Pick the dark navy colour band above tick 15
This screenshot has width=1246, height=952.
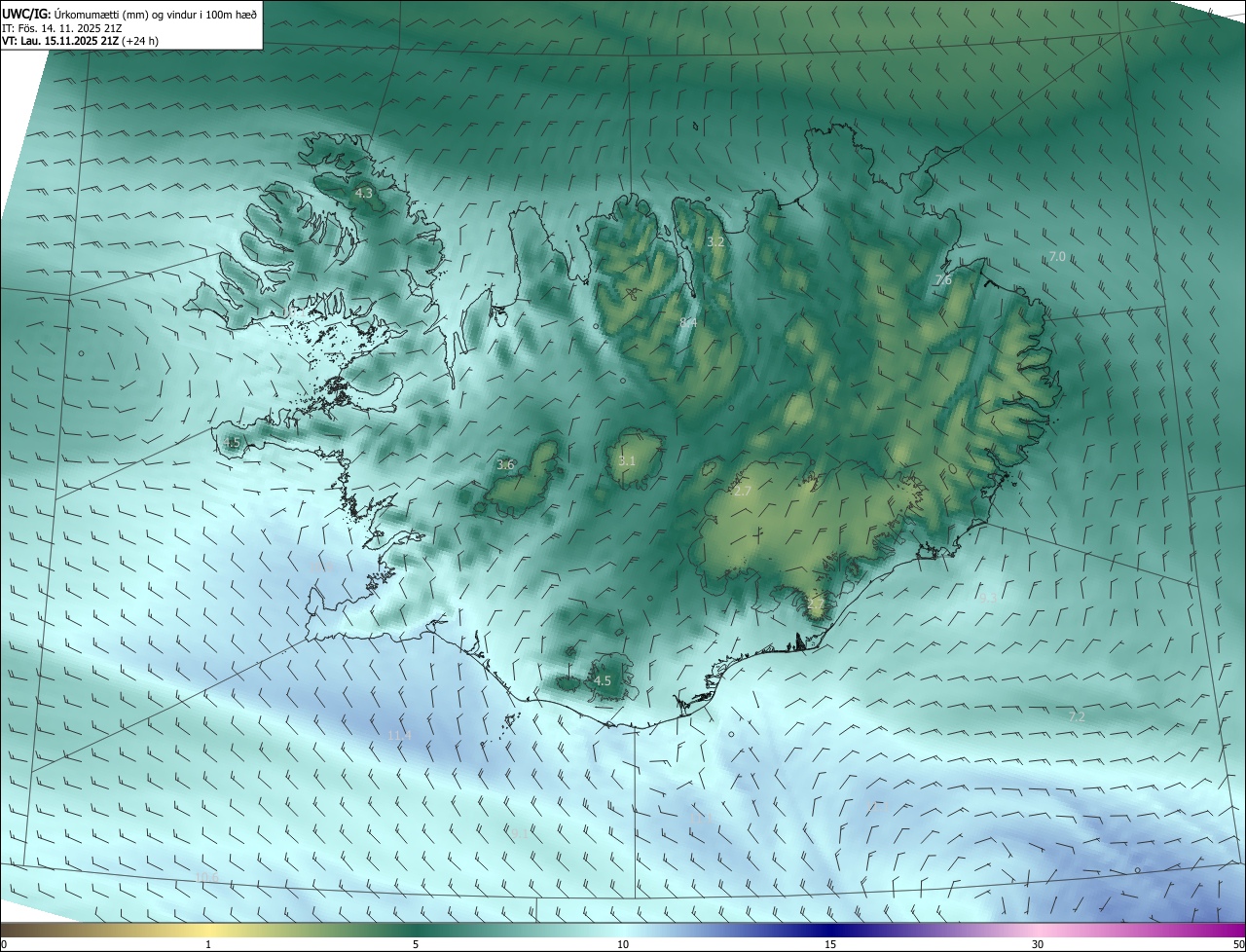click(x=830, y=930)
